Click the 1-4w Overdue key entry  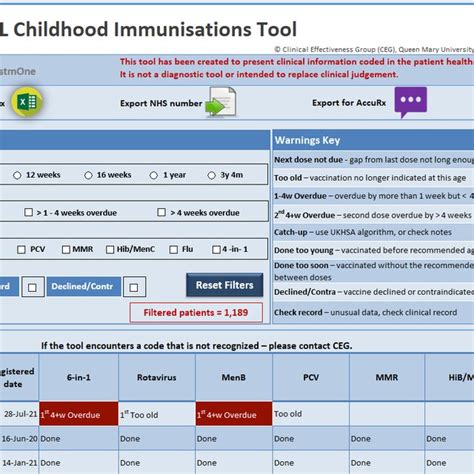[373, 196]
